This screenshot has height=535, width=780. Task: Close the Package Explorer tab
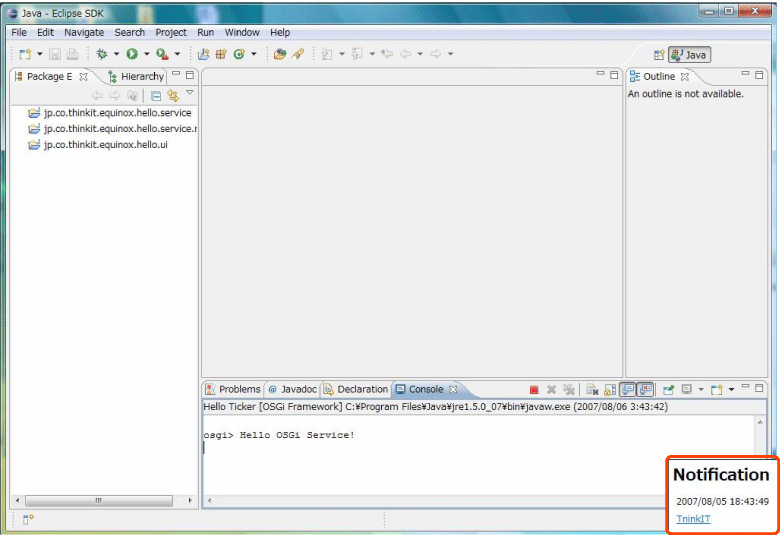pyautogui.click(x=84, y=77)
